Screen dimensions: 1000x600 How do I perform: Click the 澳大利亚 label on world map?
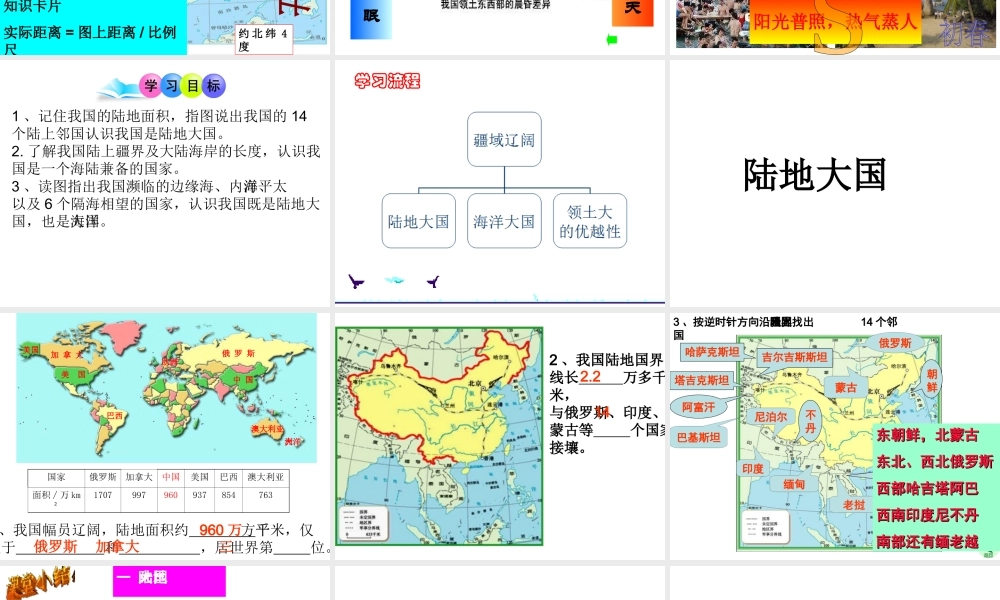(267, 429)
